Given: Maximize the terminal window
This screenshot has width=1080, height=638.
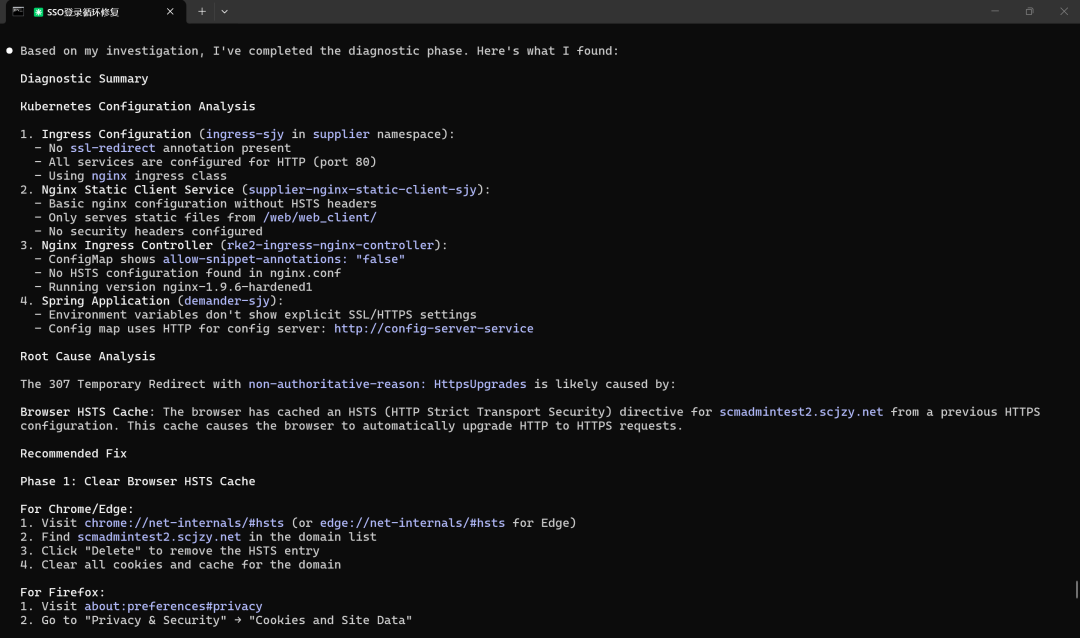Looking at the screenshot, I should (1029, 12).
